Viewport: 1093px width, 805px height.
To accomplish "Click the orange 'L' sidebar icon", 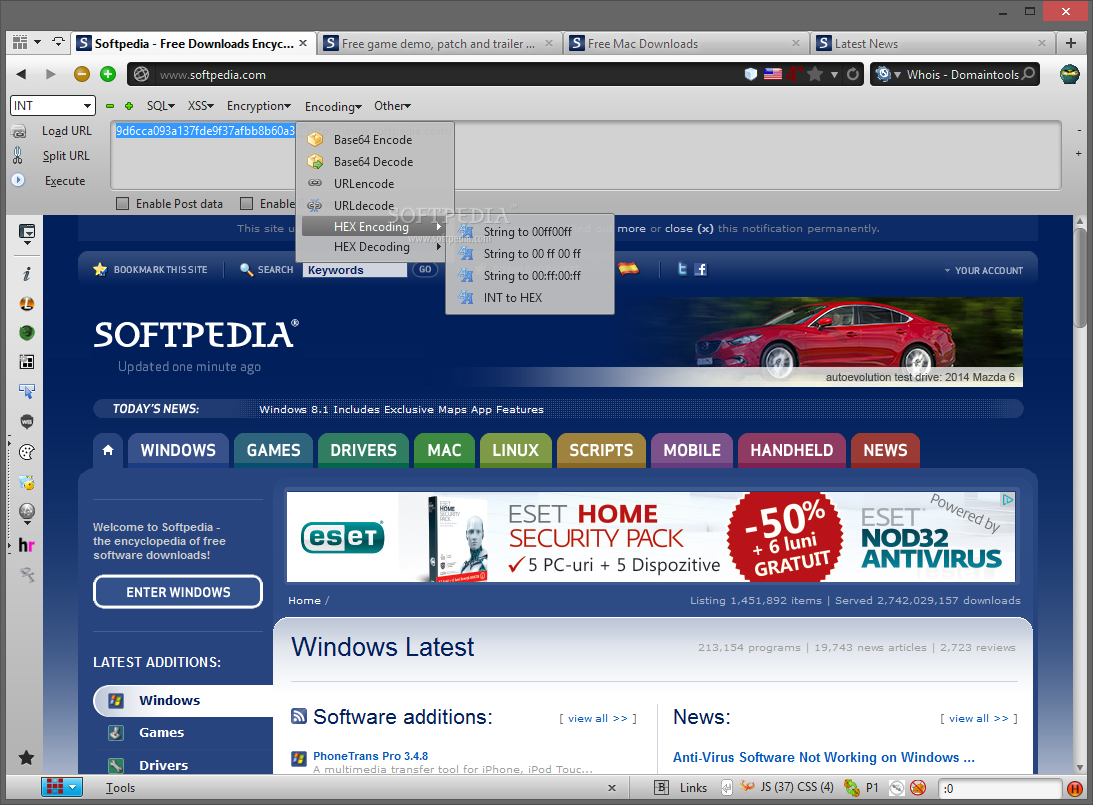I will click(26, 304).
